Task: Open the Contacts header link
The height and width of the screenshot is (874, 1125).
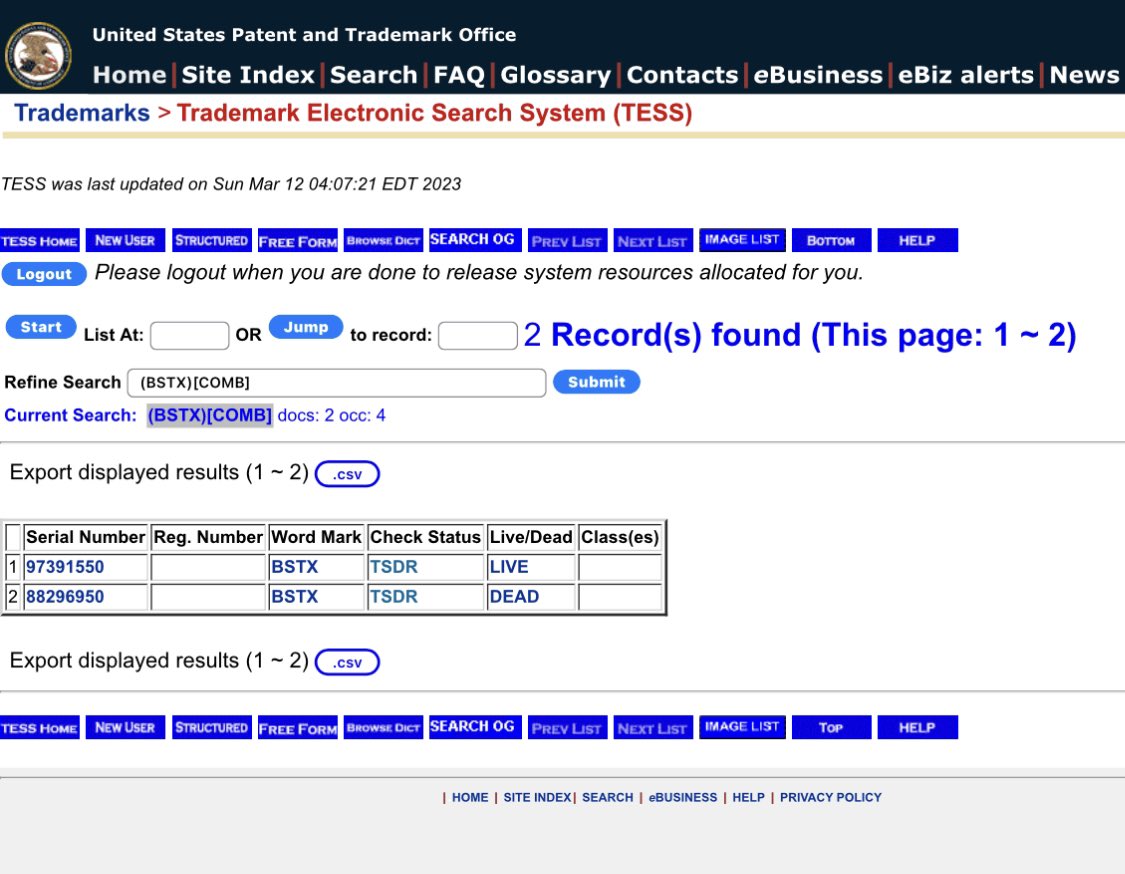Action: (682, 75)
